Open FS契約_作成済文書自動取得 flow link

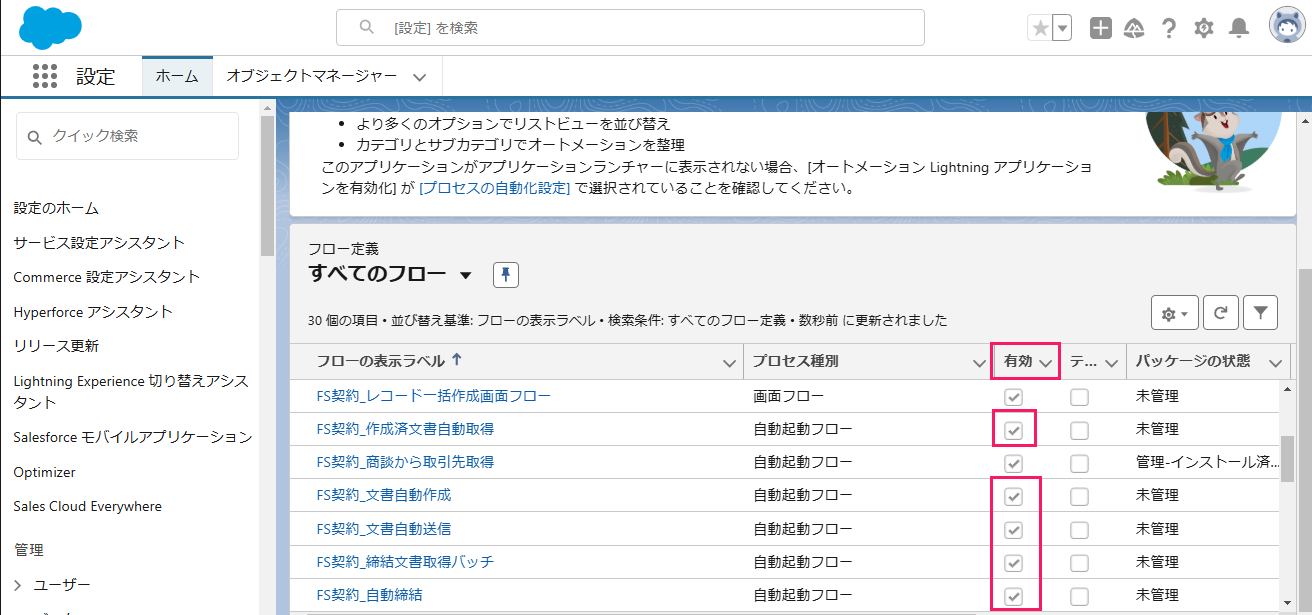coord(405,429)
